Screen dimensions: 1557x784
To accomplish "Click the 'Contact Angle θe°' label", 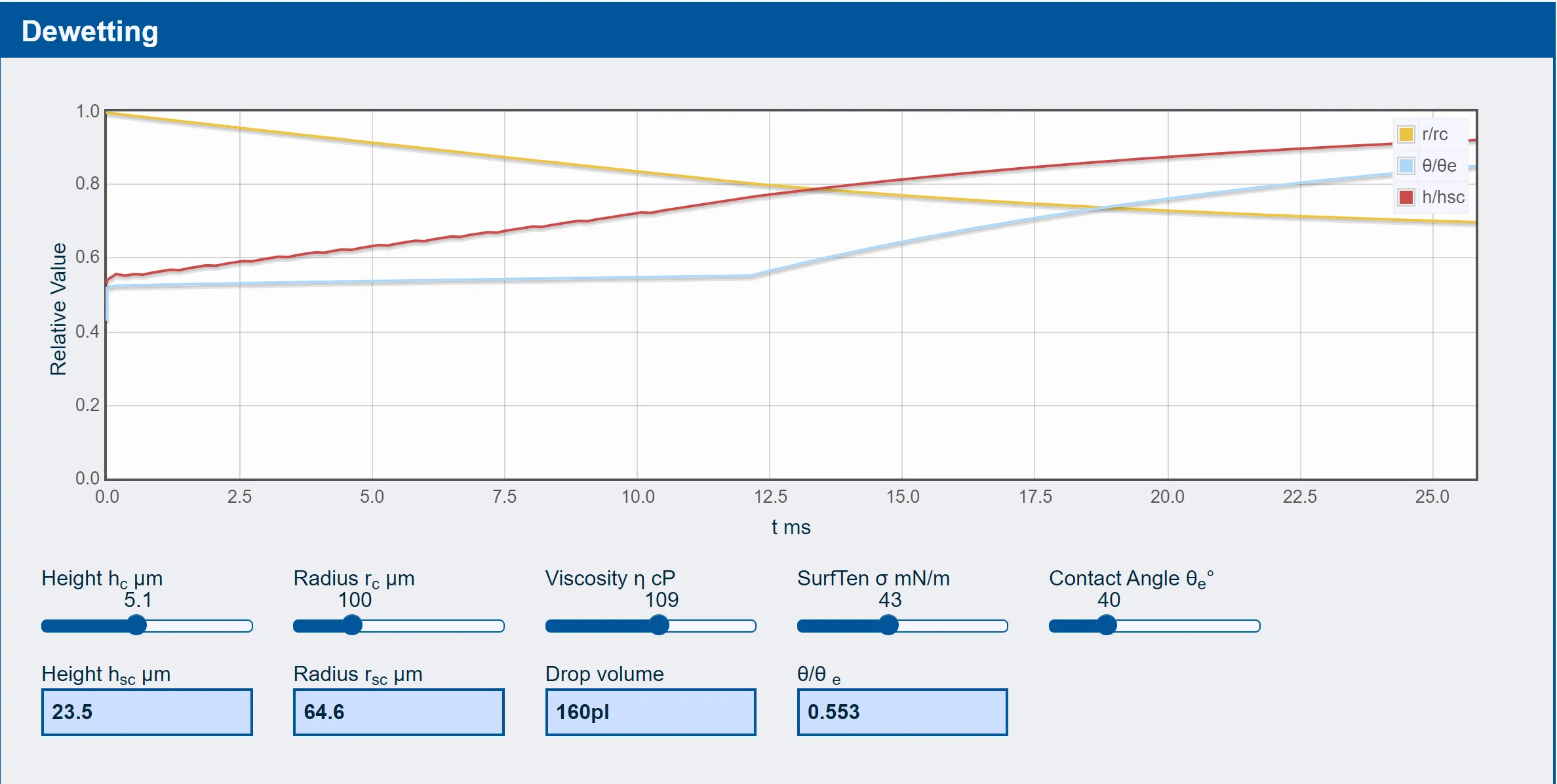I will [1132, 579].
